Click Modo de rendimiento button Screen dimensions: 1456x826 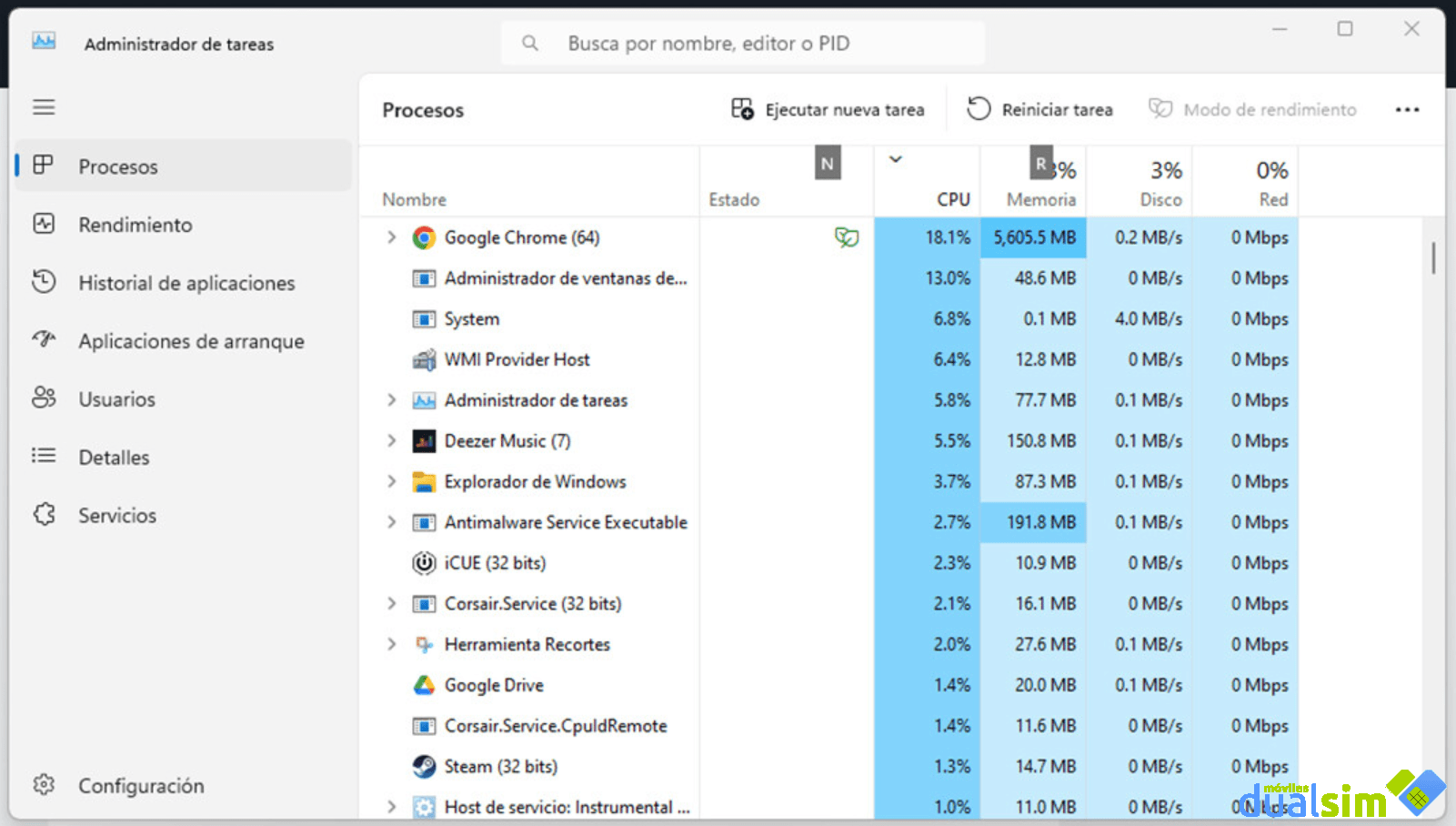(x=1252, y=109)
